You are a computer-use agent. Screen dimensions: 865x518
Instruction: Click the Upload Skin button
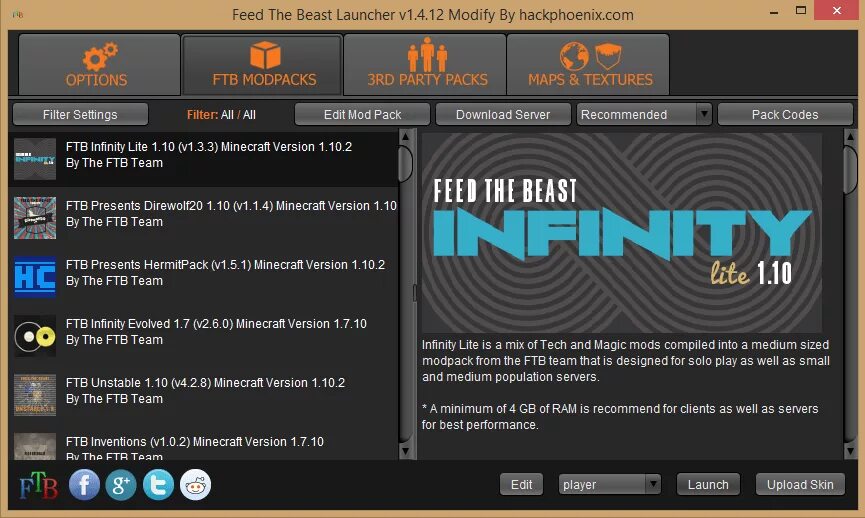800,484
